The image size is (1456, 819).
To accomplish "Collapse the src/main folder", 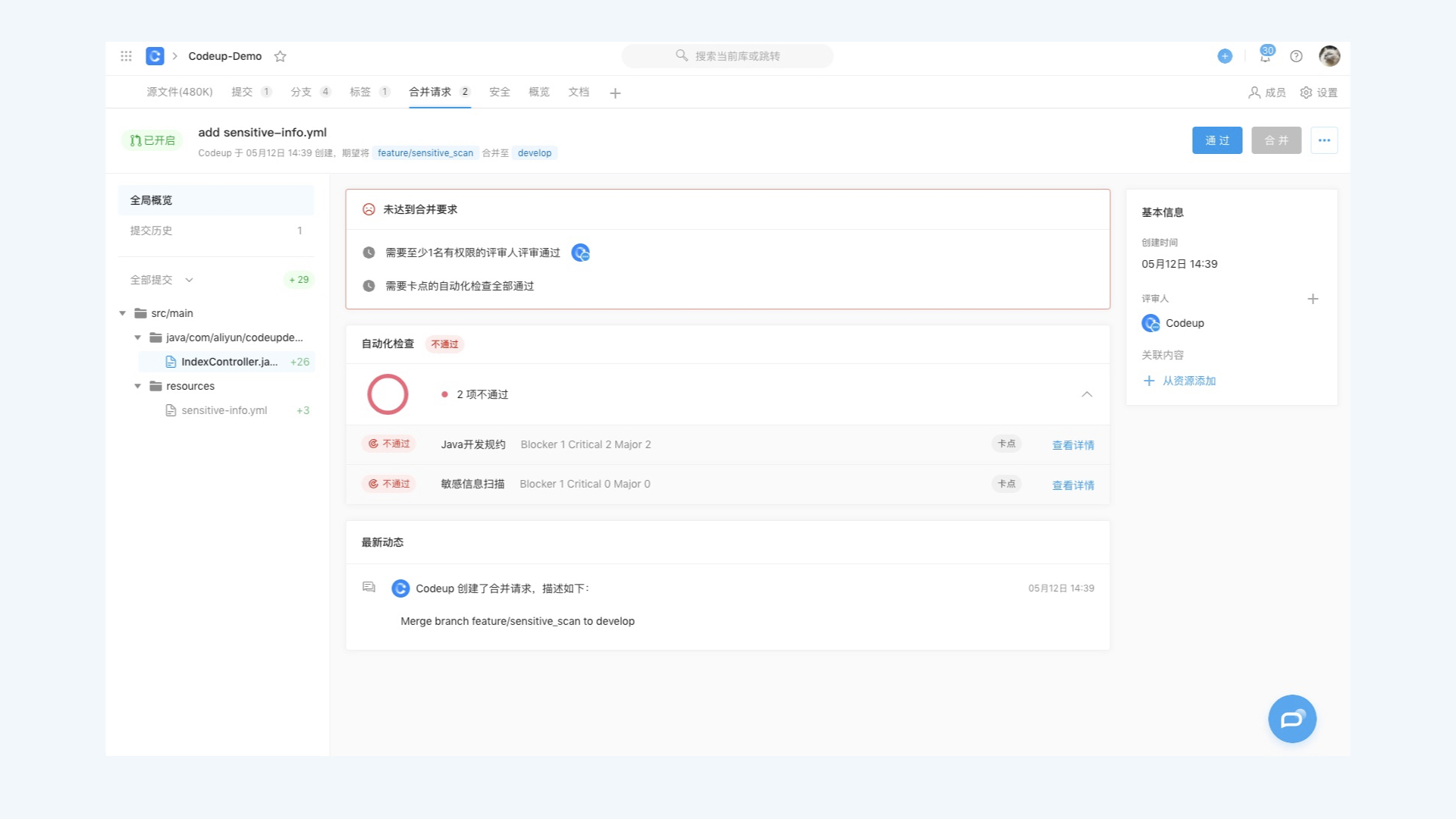I will (x=123, y=313).
